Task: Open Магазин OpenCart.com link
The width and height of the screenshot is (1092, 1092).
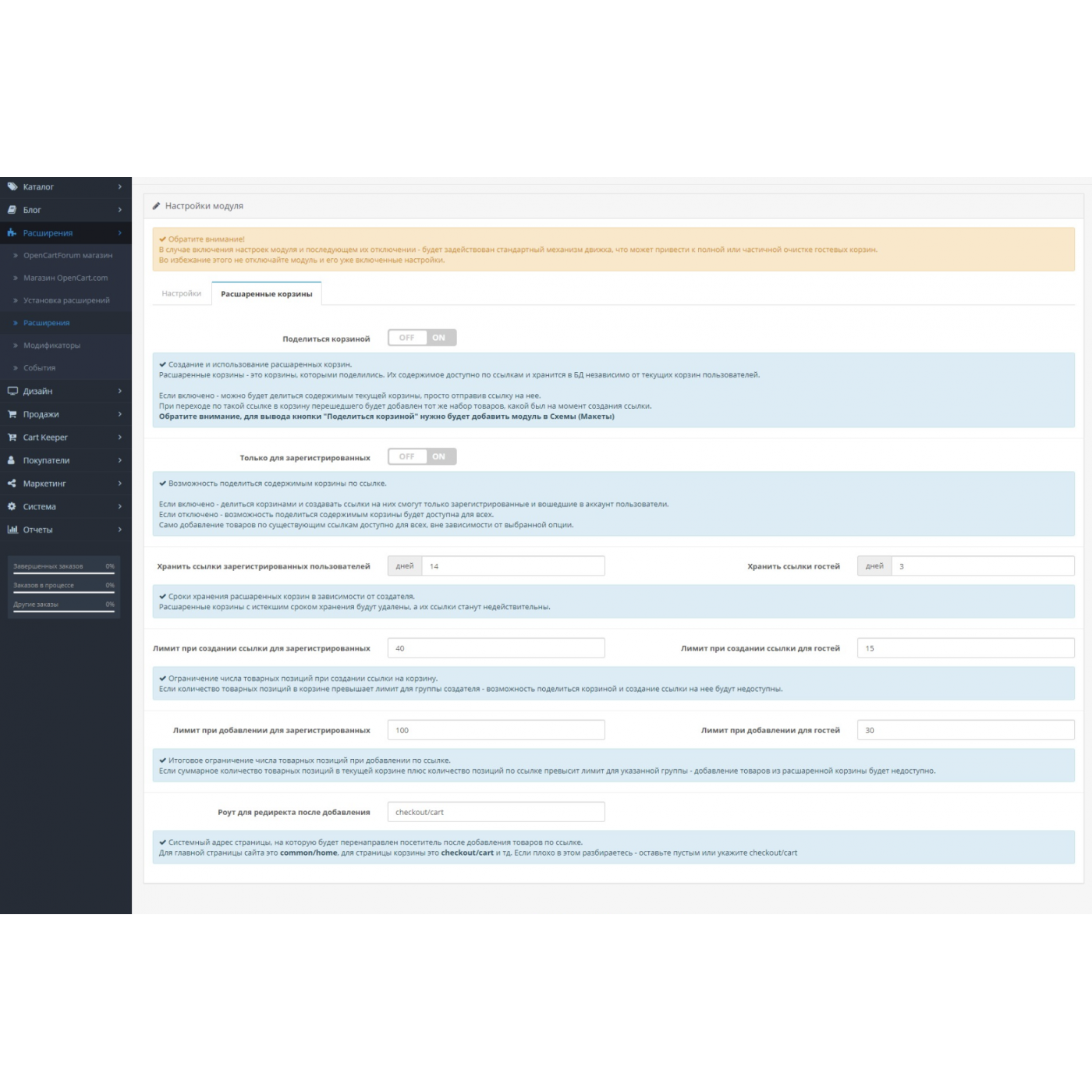Action: pos(66,278)
